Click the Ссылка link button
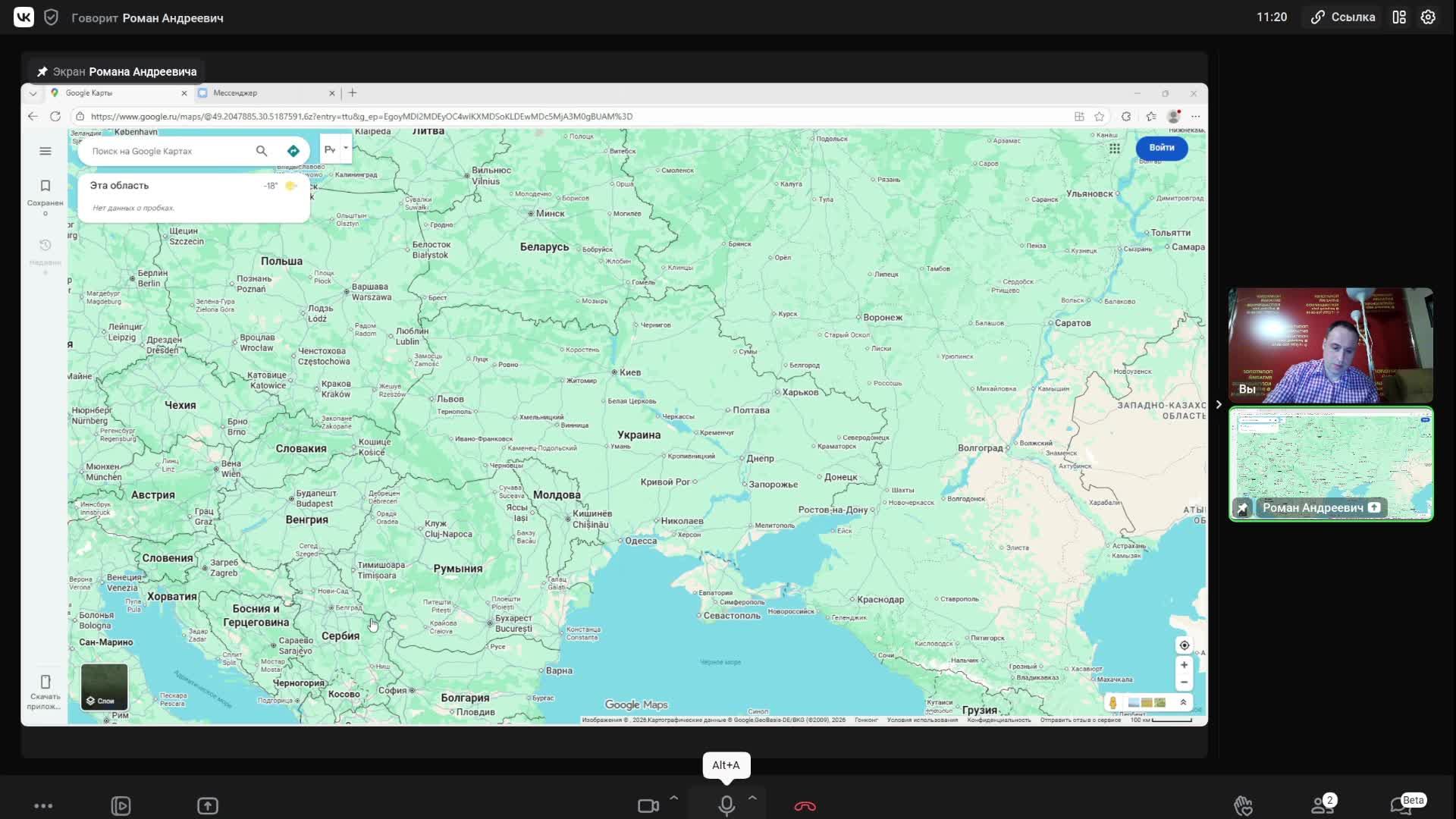The image size is (1456, 819). (1343, 17)
